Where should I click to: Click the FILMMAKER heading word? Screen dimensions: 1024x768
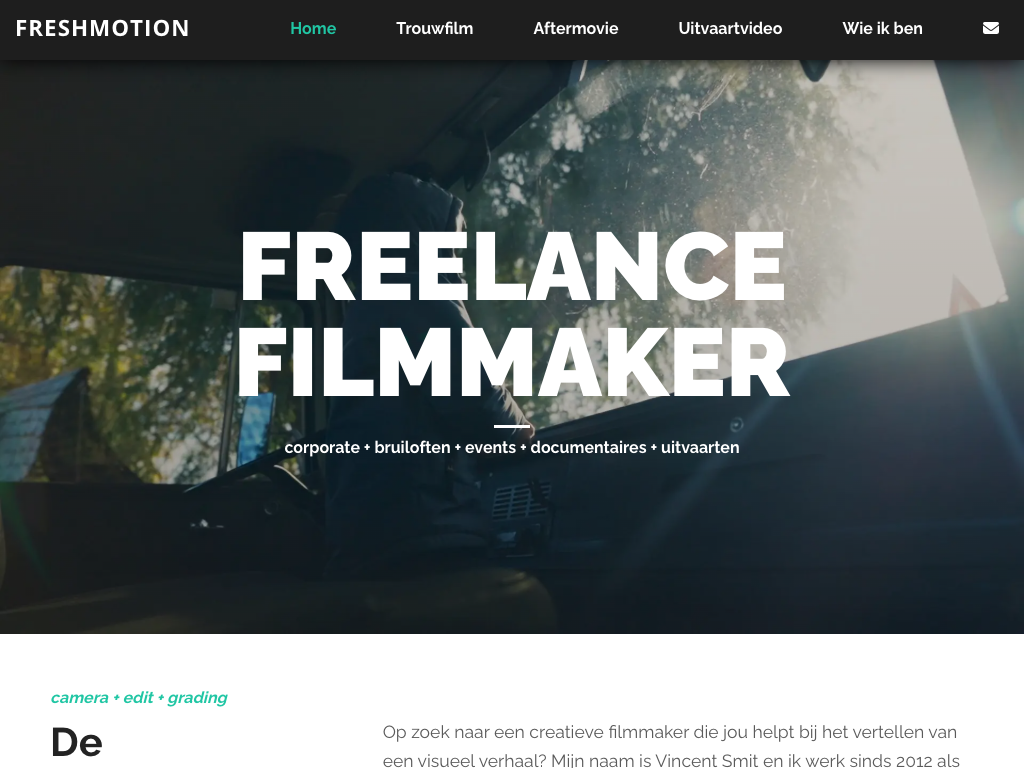pyautogui.click(x=513, y=362)
